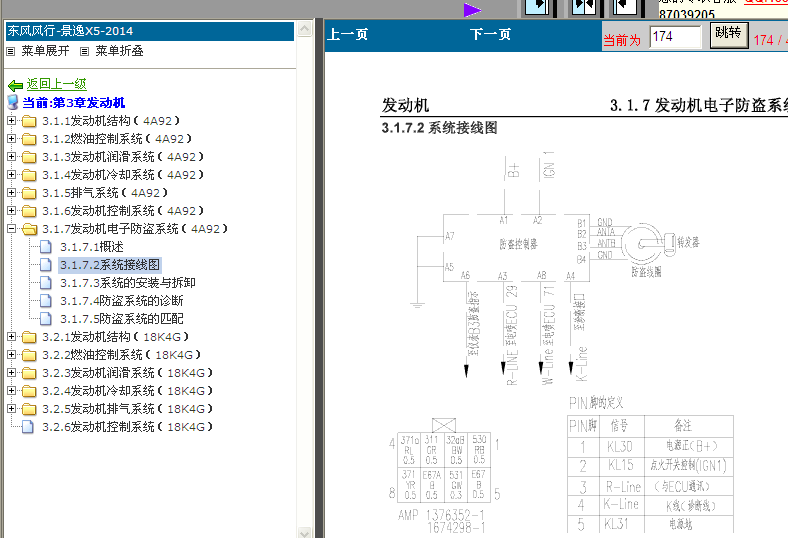Viewport: 788px width, 538px height.
Task: Click 3.2.4发动机冷却系统(18K4G) label
Action: (x=128, y=391)
